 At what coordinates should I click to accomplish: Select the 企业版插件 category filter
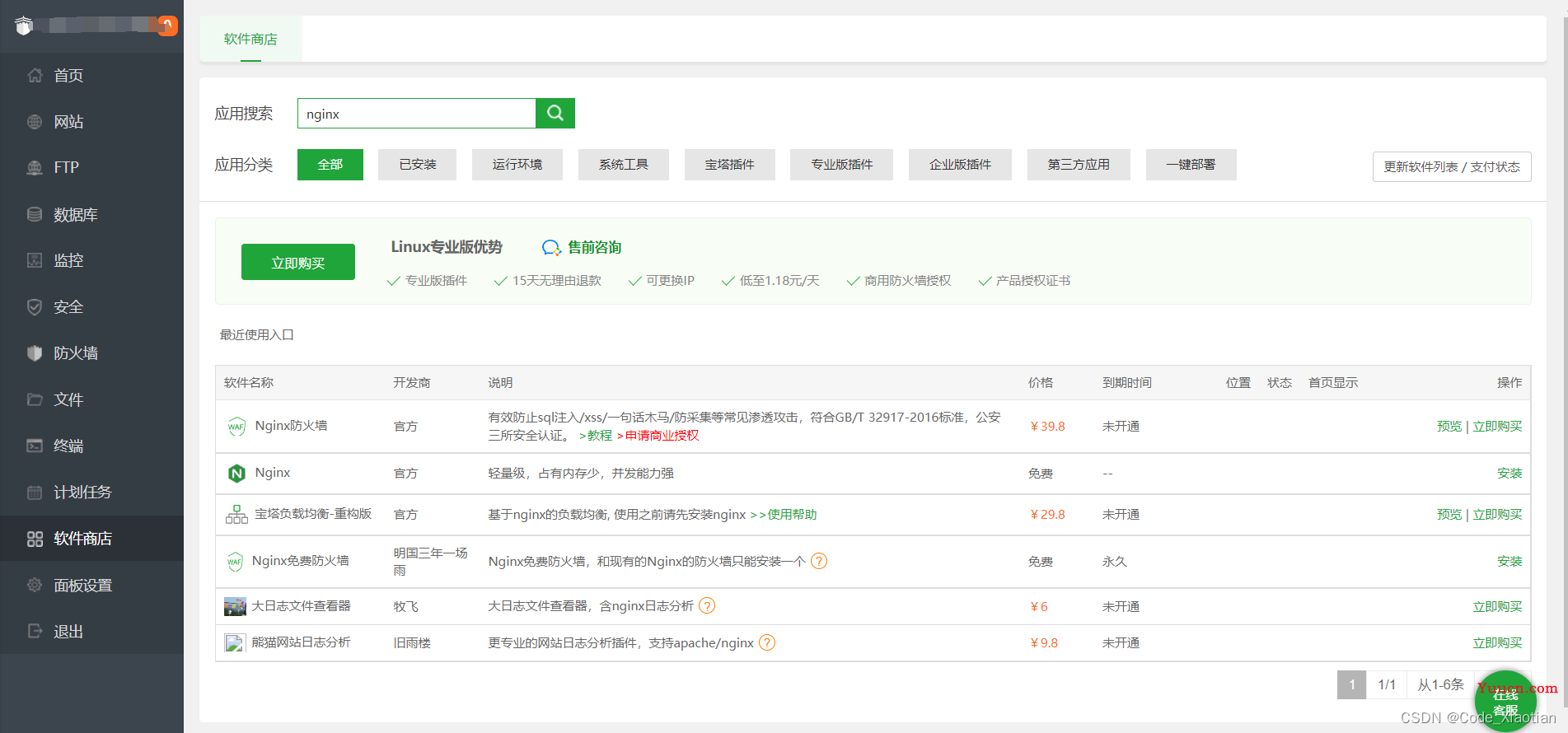[960, 165]
